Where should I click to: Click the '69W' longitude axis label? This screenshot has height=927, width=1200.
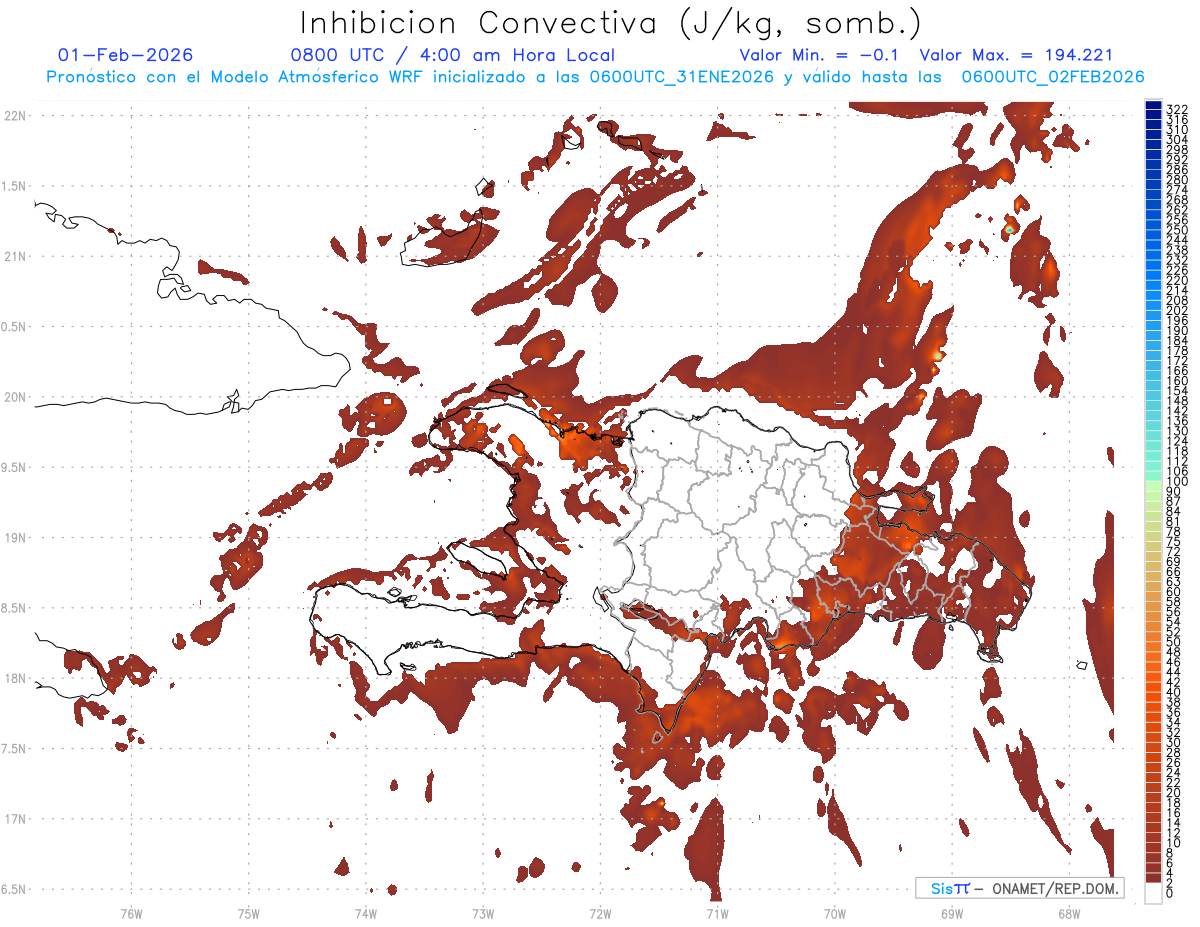[951, 913]
